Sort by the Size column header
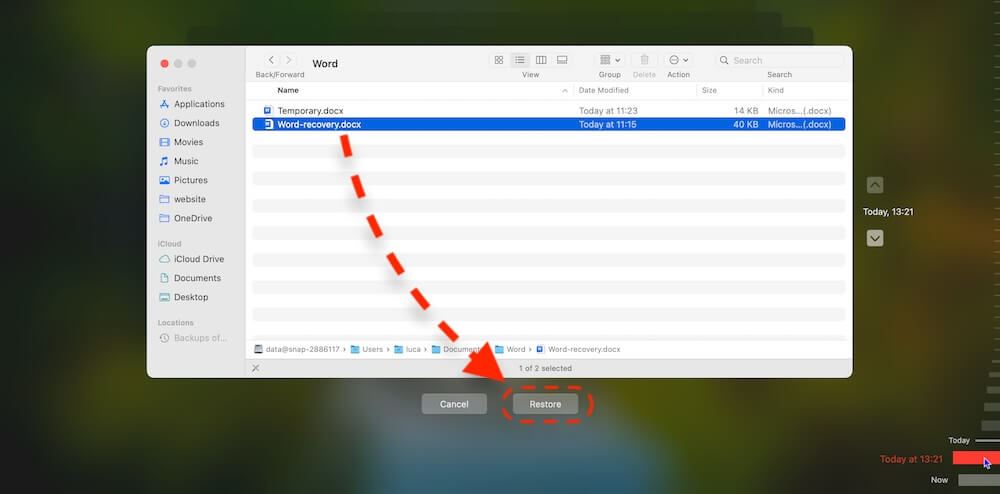 point(709,91)
